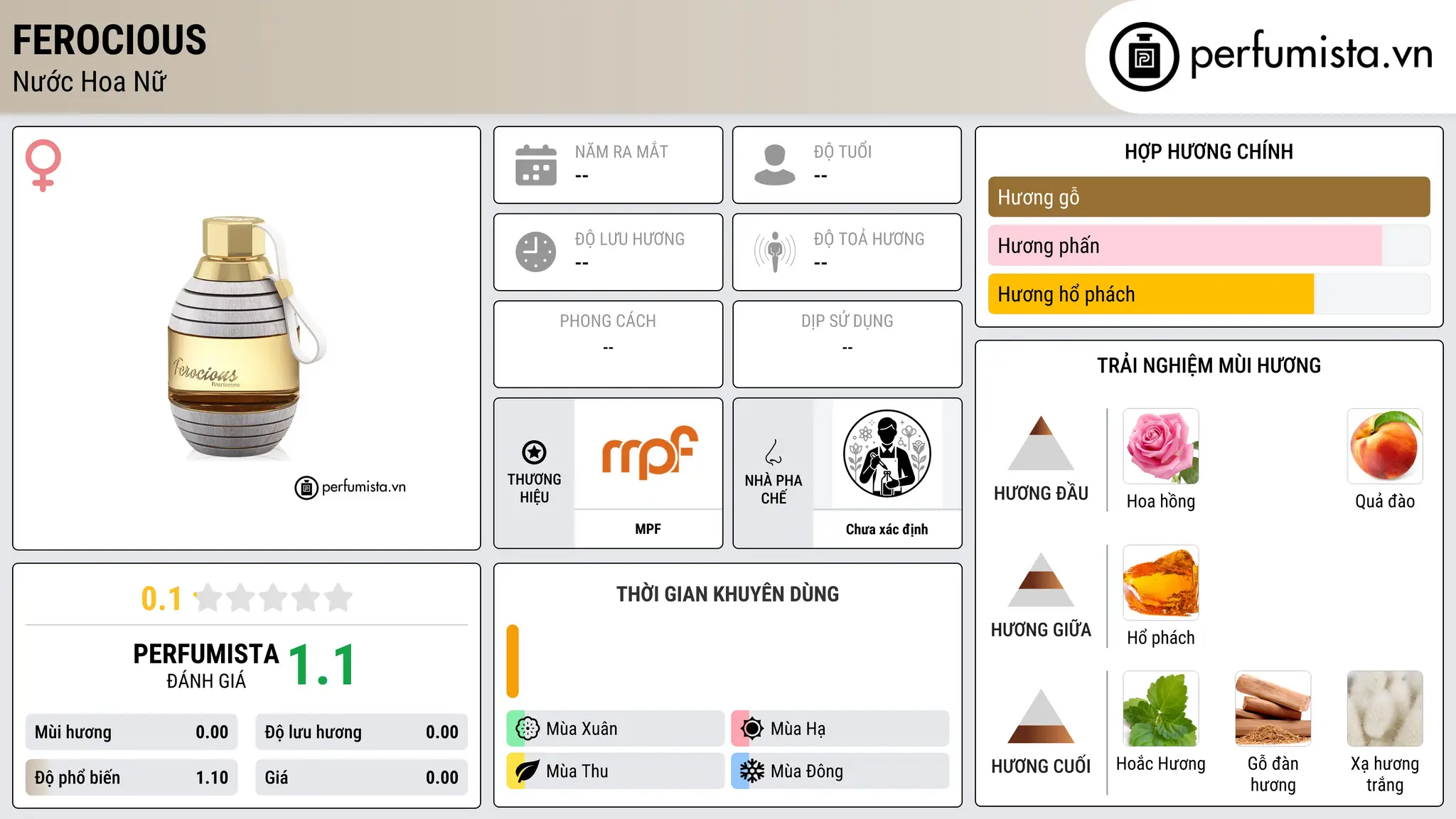Click the Phong cách info card
Image resolution: width=1456 pixels, height=819 pixels.
tap(608, 344)
